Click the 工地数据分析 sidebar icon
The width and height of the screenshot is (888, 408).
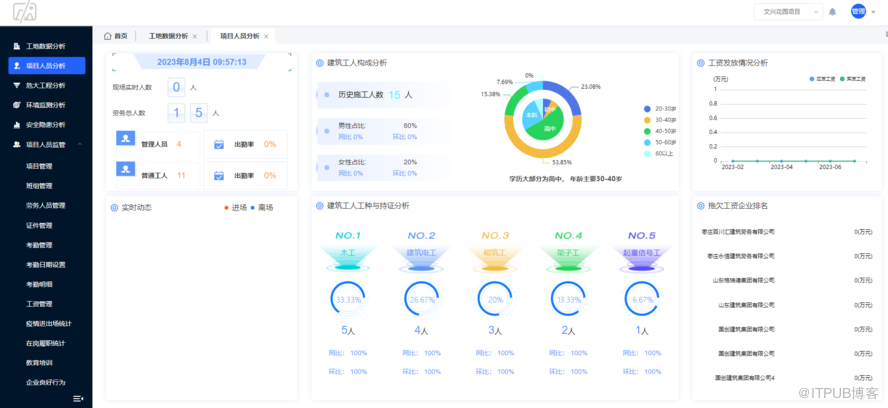[16, 46]
